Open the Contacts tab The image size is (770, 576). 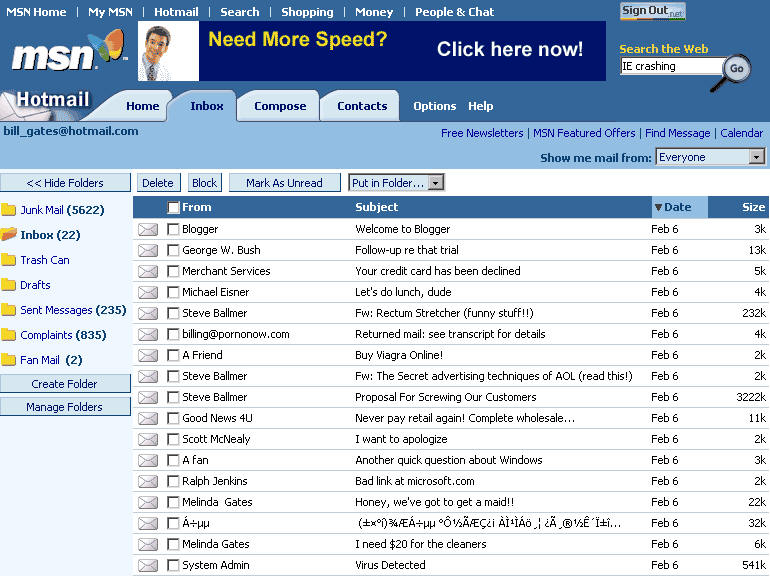pos(362,106)
